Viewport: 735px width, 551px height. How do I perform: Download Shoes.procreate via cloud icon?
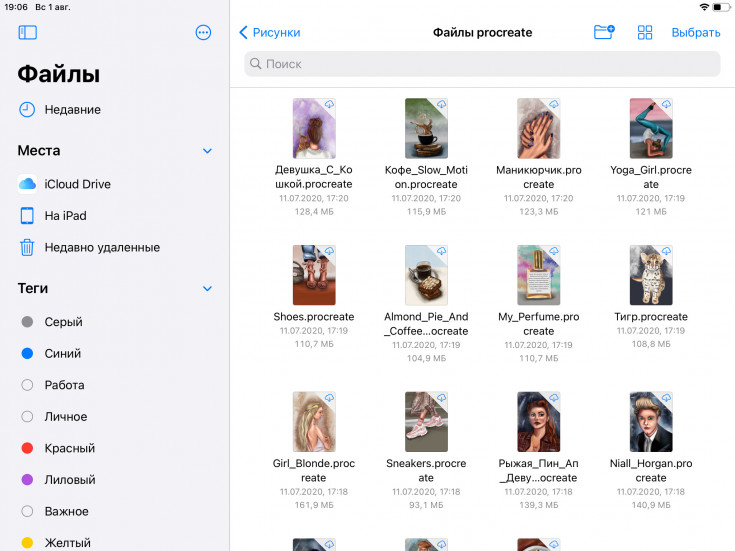330,251
